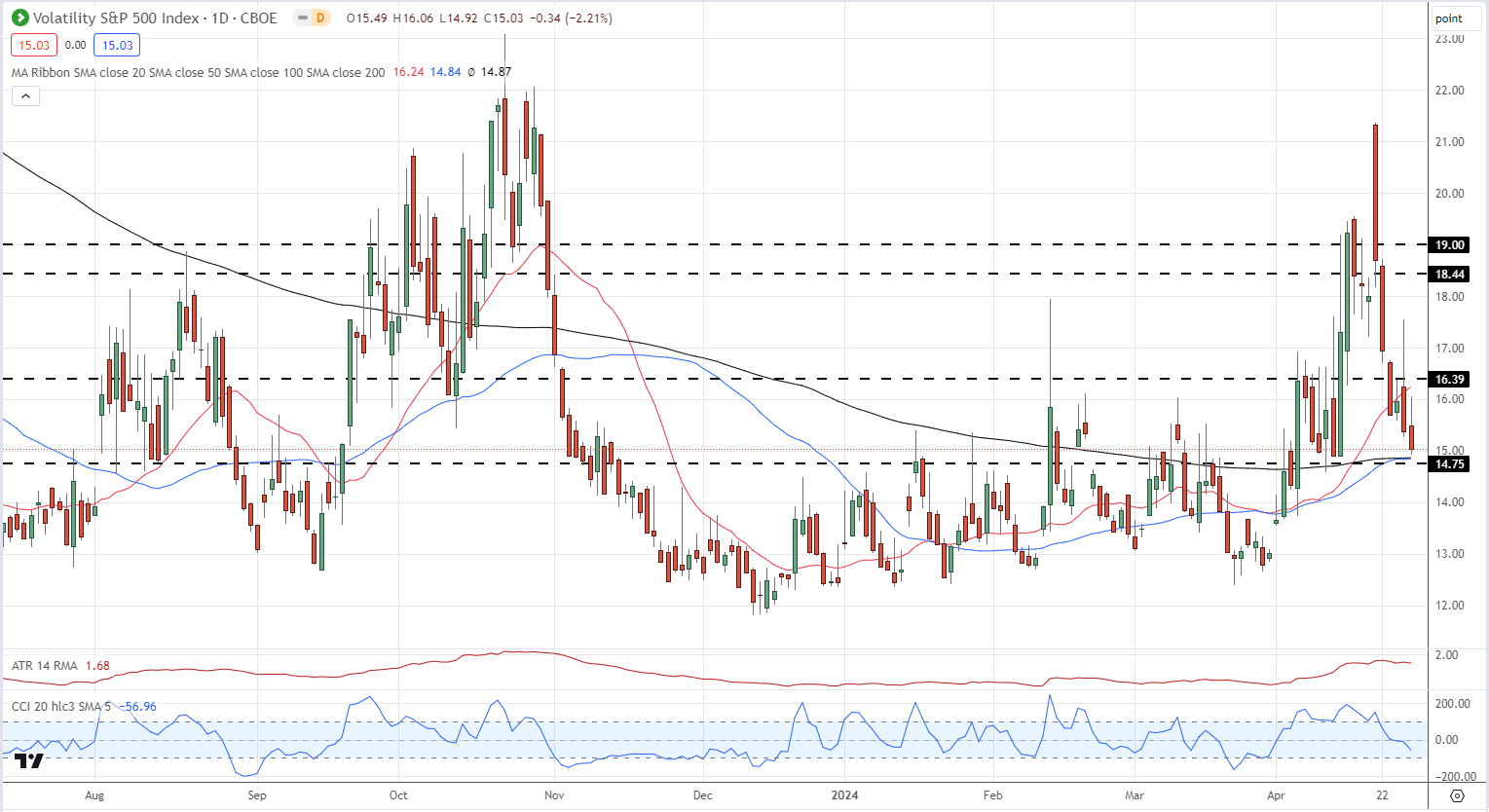Select the ATR 14 RMA indicator legend

[45, 666]
